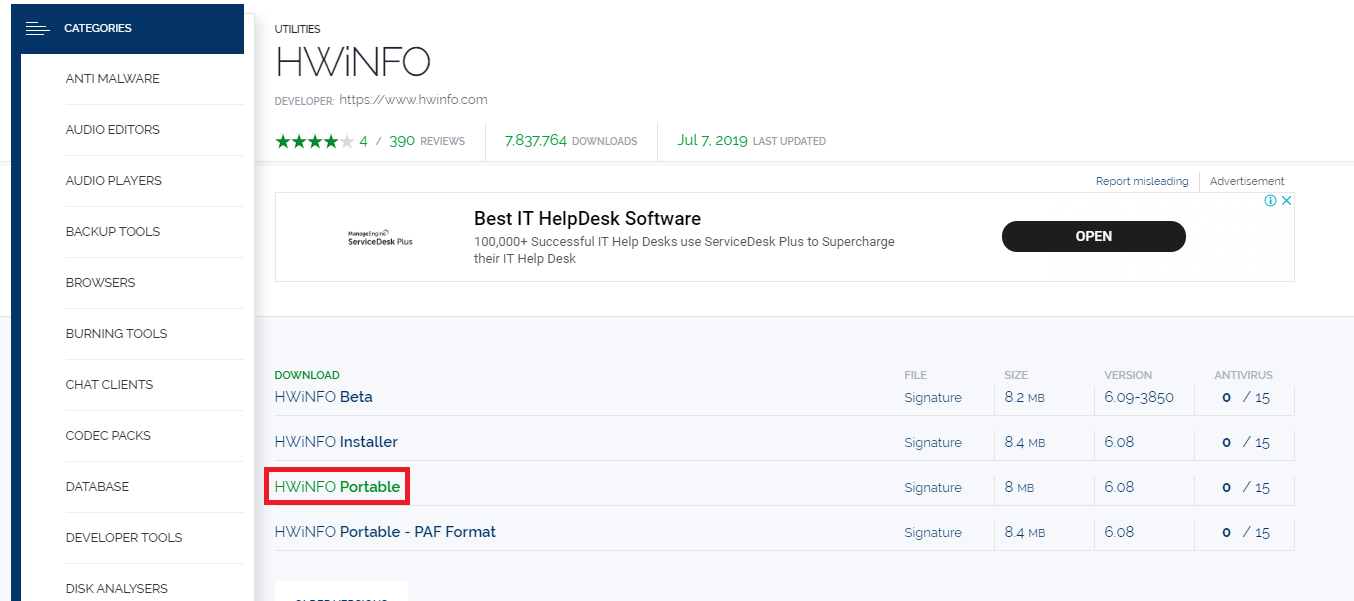Viewport: 1354px width, 601px height.
Task: Click the 6.09-3850 version text
Action: pyautogui.click(x=1139, y=397)
